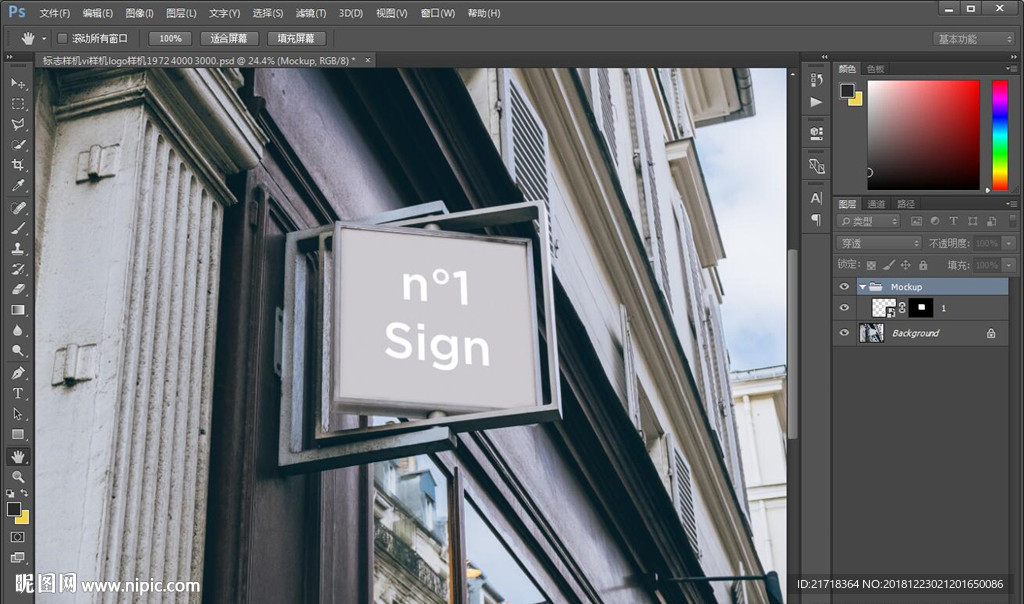1024x604 pixels.
Task: Open Hand tool preset picker arrow
Action: point(44,39)
